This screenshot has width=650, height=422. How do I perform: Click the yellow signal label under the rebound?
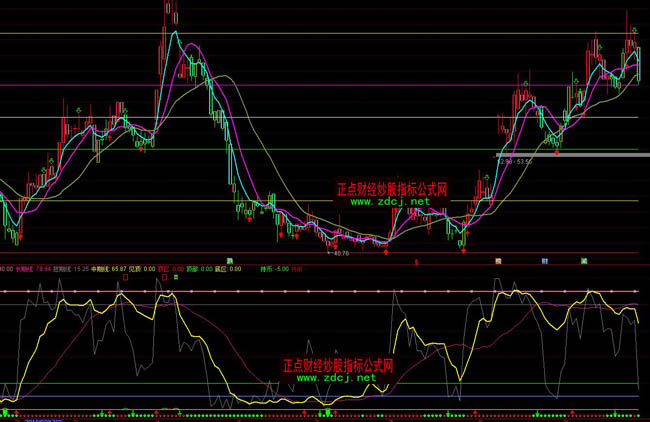[496, 260]
